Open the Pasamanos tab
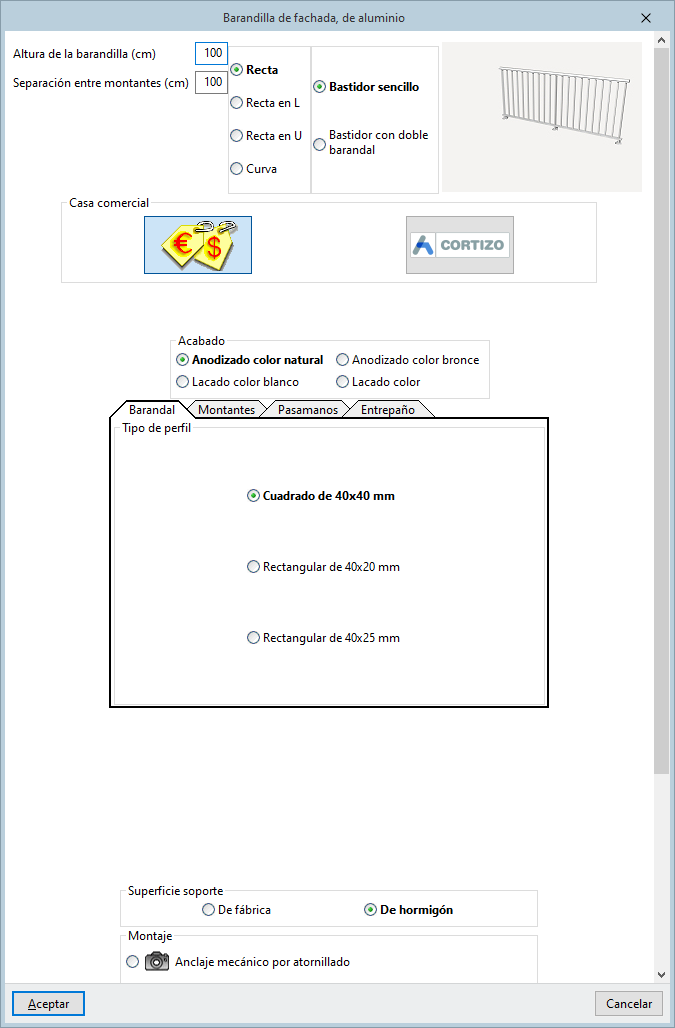Screen dimensions: 675x1028 308,410
